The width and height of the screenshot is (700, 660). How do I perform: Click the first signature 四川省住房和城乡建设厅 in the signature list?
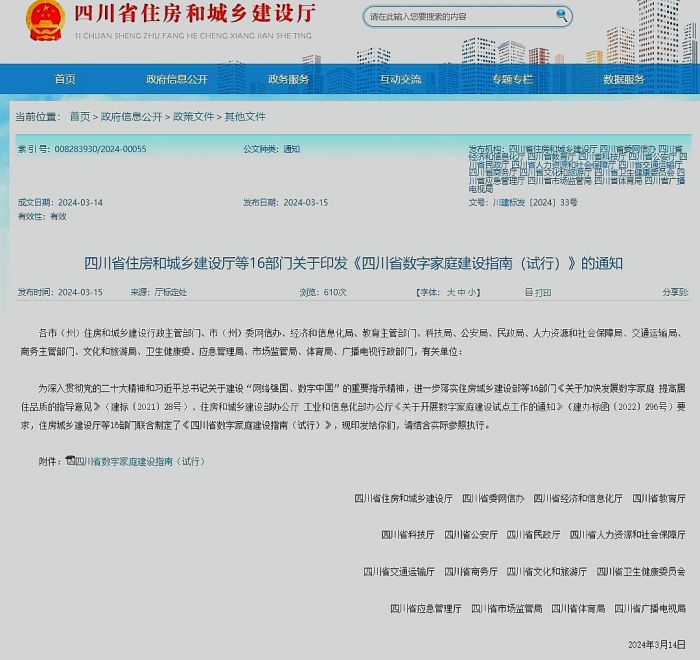click(403, 498)
